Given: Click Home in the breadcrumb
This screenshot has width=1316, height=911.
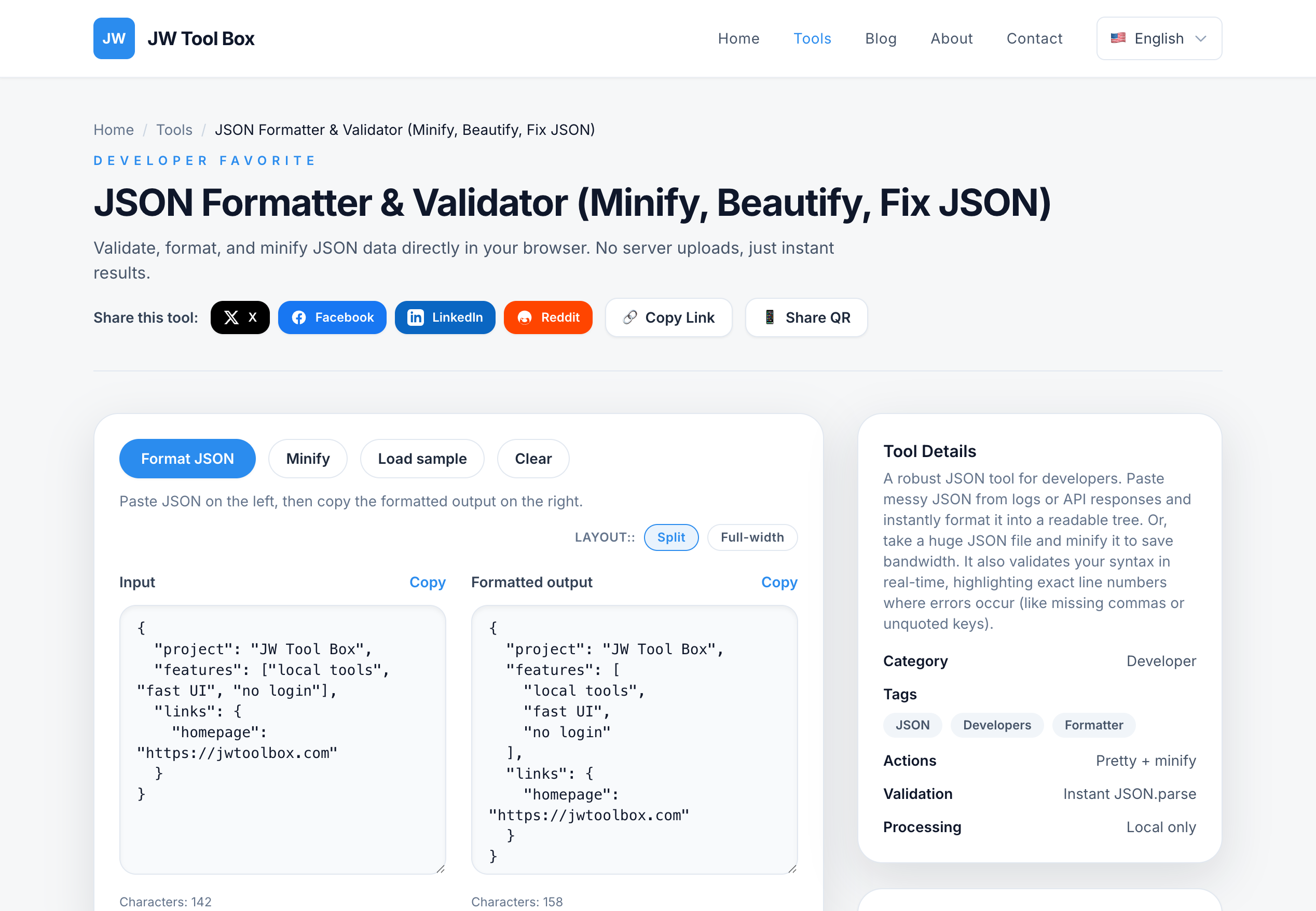Looking at the screenshot, I should 114,130.
